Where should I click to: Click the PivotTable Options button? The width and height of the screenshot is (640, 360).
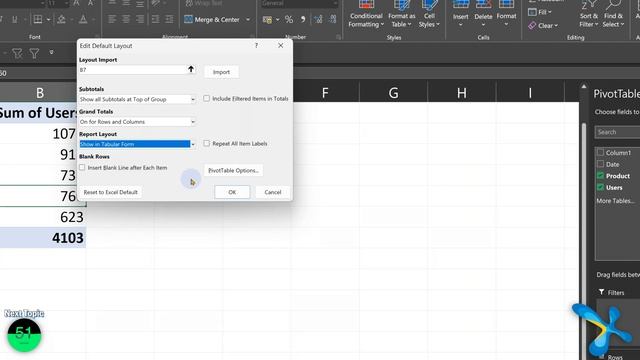click(233, 170)
